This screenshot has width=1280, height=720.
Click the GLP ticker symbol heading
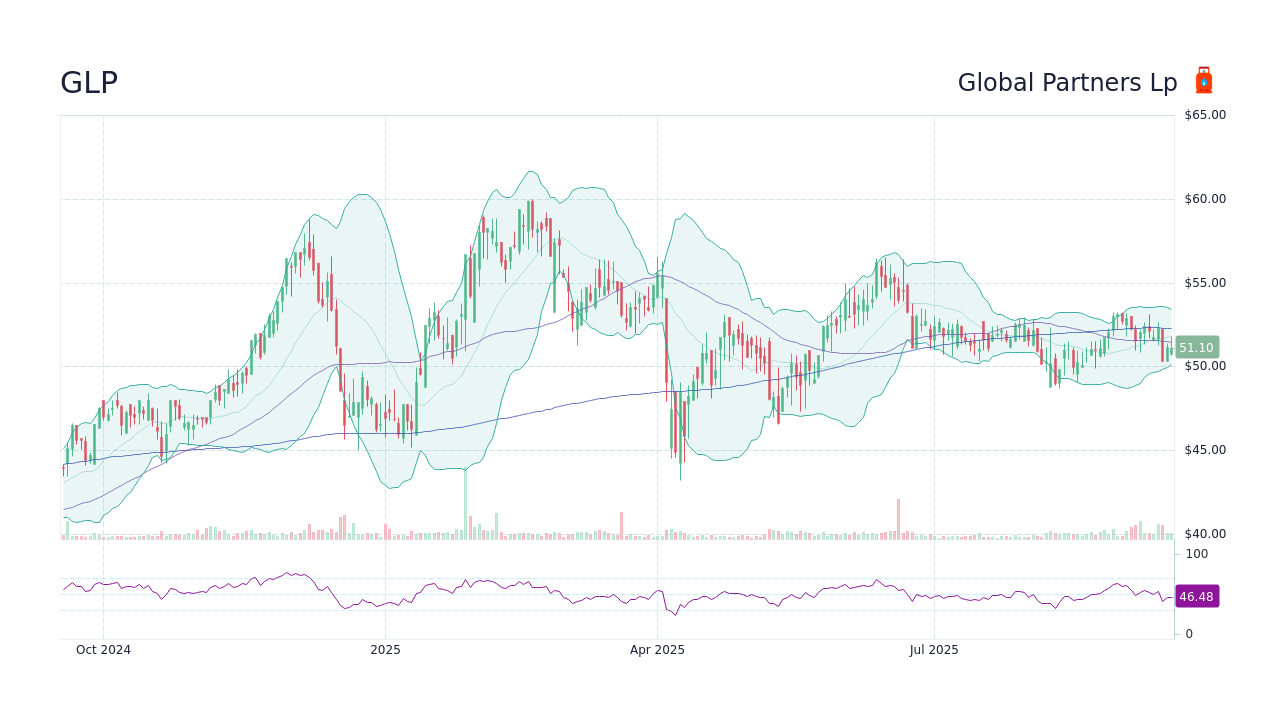click(x=89, y=82)
